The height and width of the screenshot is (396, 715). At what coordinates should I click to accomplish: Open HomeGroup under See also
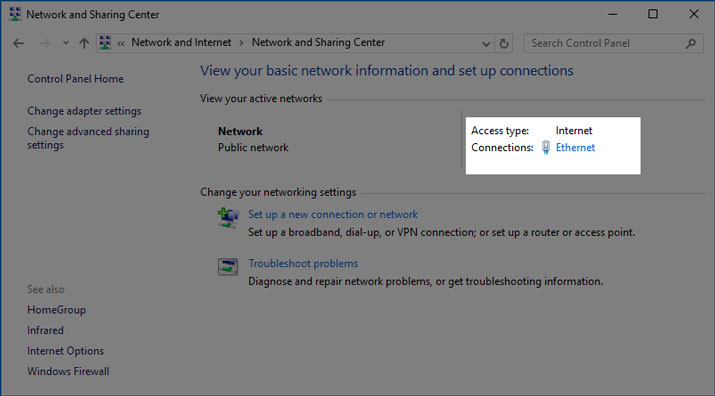[x=57, y=310]
